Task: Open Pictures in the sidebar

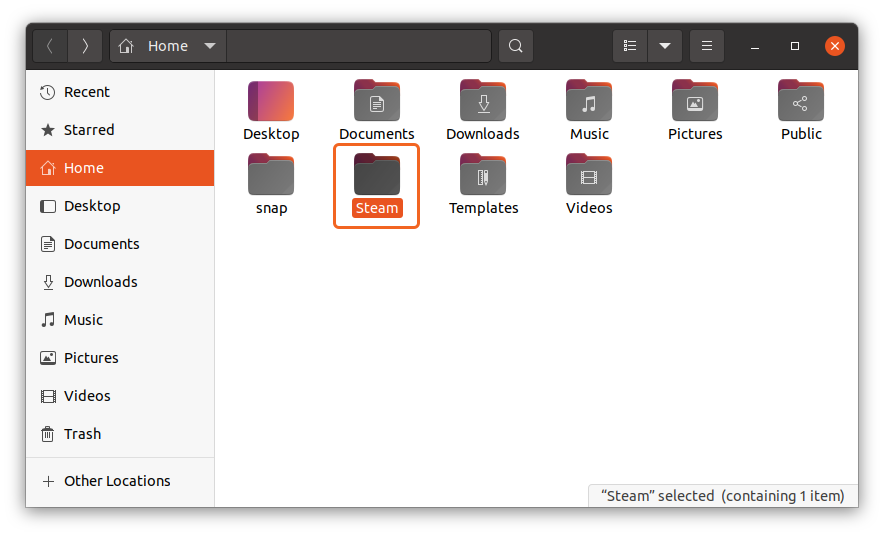Action: pos(120,358)
